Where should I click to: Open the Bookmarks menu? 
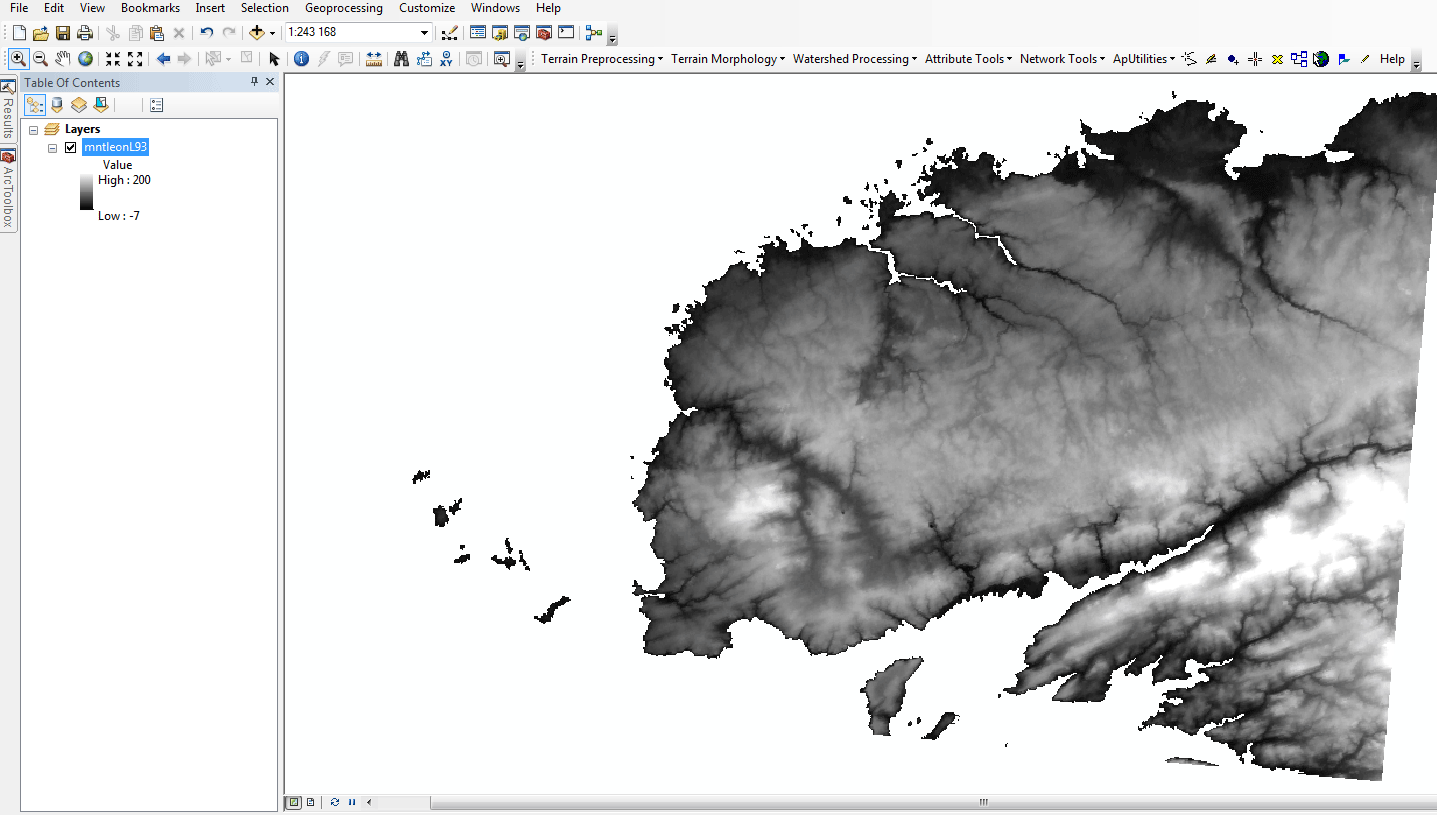150,8
